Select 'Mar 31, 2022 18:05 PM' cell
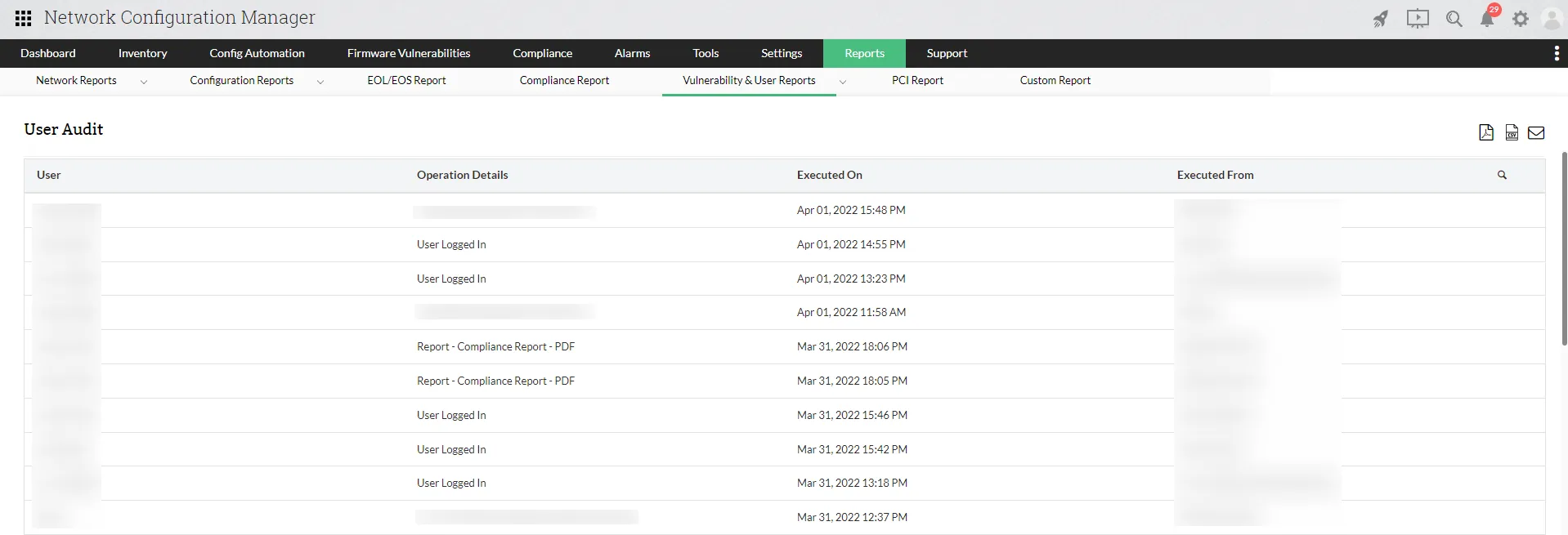 pos(852,381)
